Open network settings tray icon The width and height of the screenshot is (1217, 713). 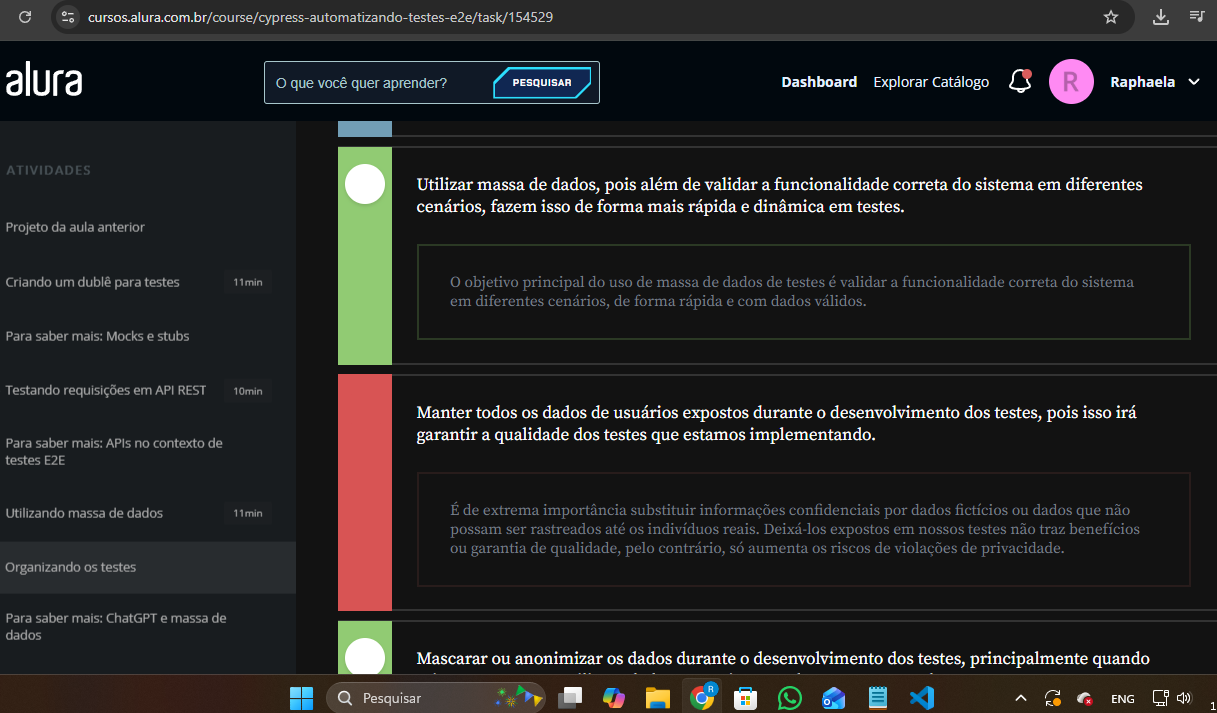(x=1160, y=698)
